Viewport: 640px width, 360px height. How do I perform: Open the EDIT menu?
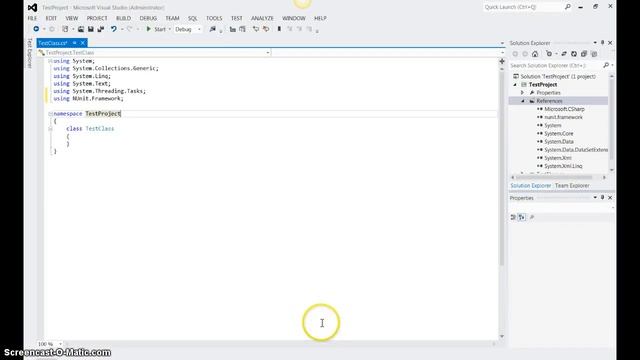click(51, 18)
